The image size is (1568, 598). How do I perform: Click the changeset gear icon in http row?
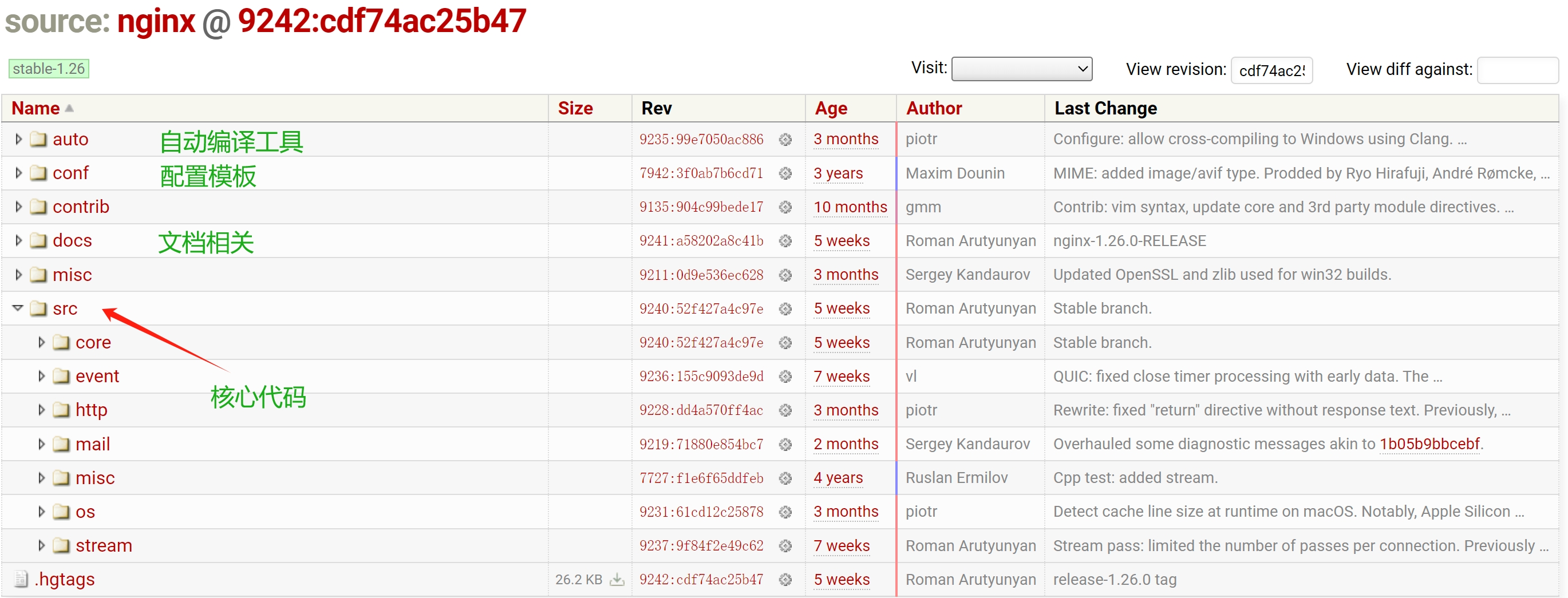click(785, 410)
